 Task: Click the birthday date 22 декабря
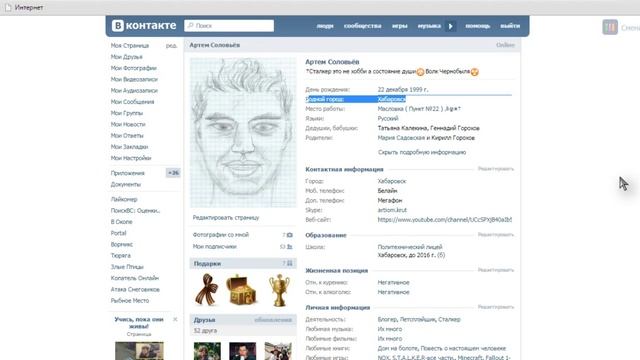pyautogui.click(x=393, y=89)
